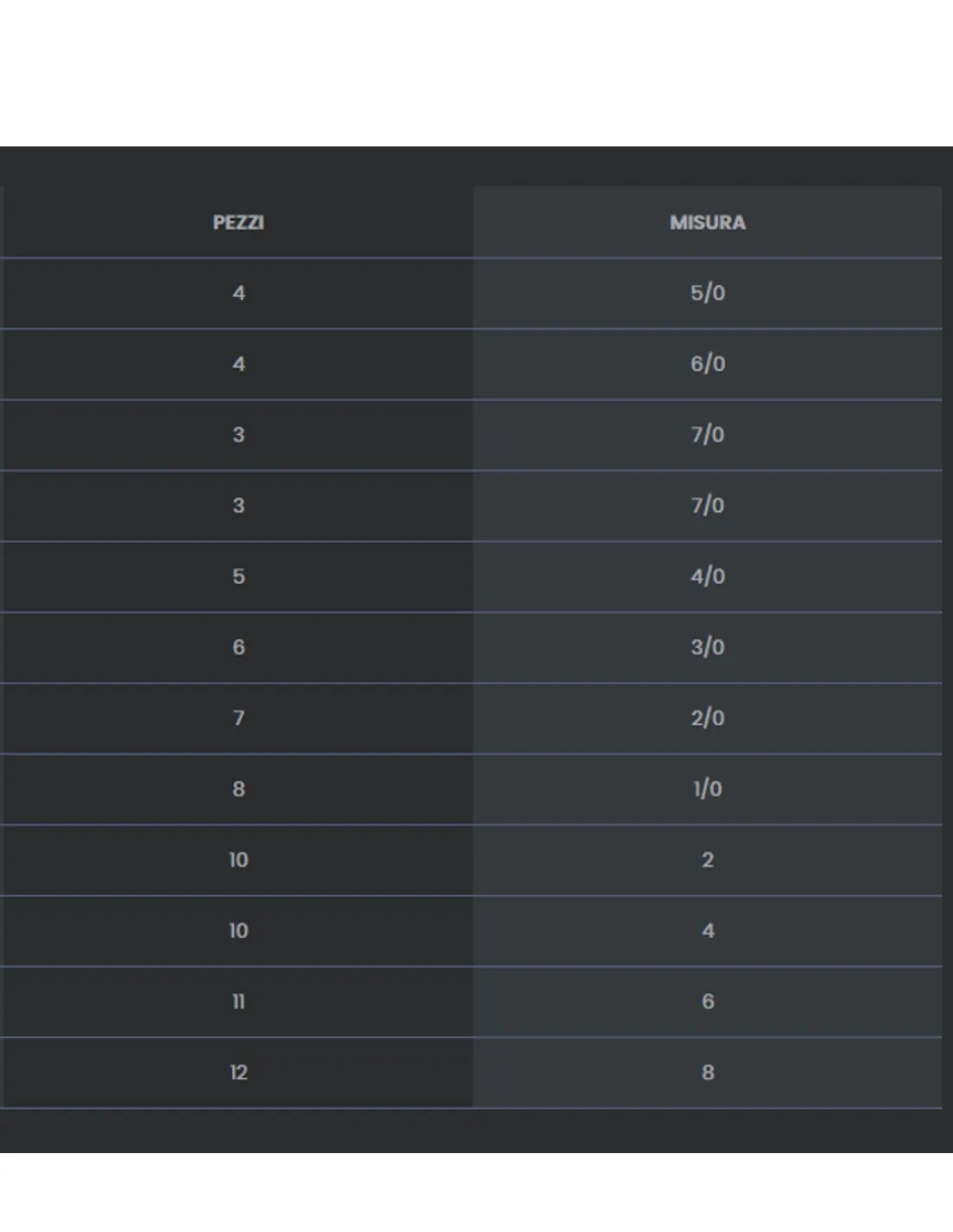Select the 1/0 size cell
Image resolution: width=953 pixels, height=1232 pixels.
[707, 790]
